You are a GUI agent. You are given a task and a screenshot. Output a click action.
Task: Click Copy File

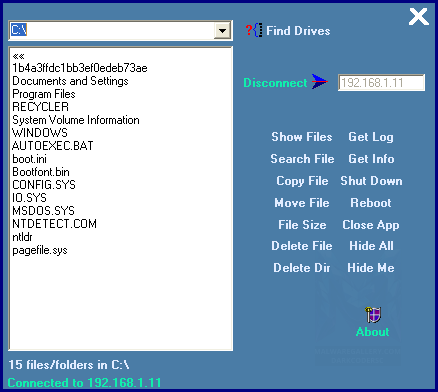click(x=302, y=181)
